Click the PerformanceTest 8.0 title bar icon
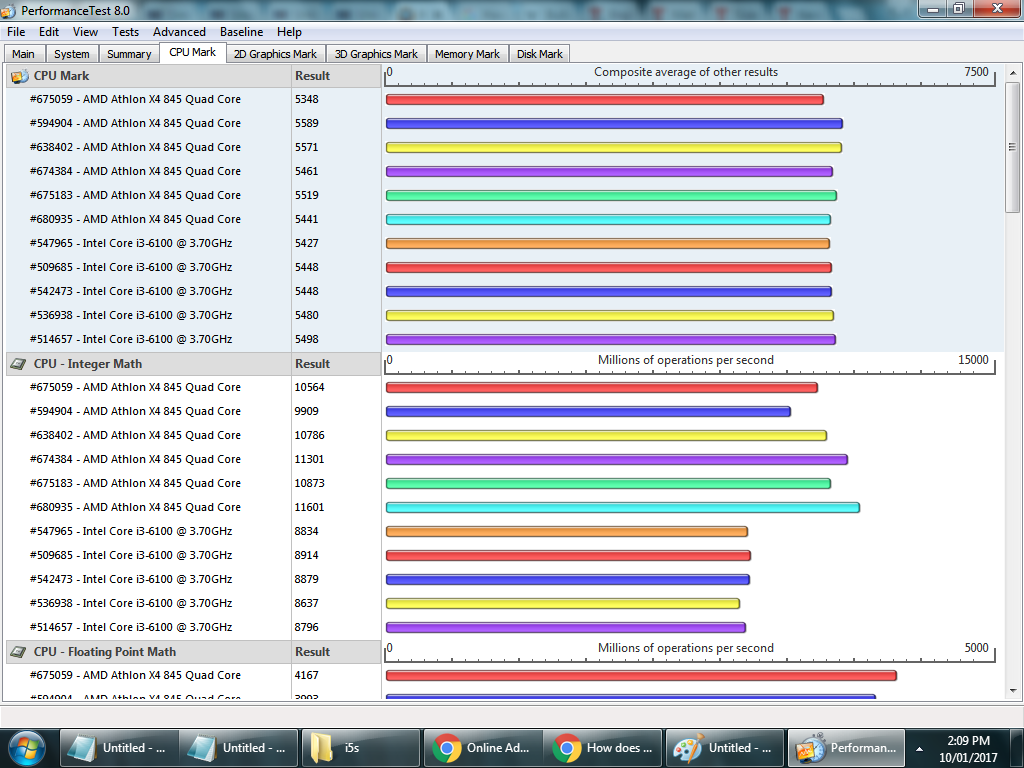Screen dimensions: 1024x768 [8, 10]
